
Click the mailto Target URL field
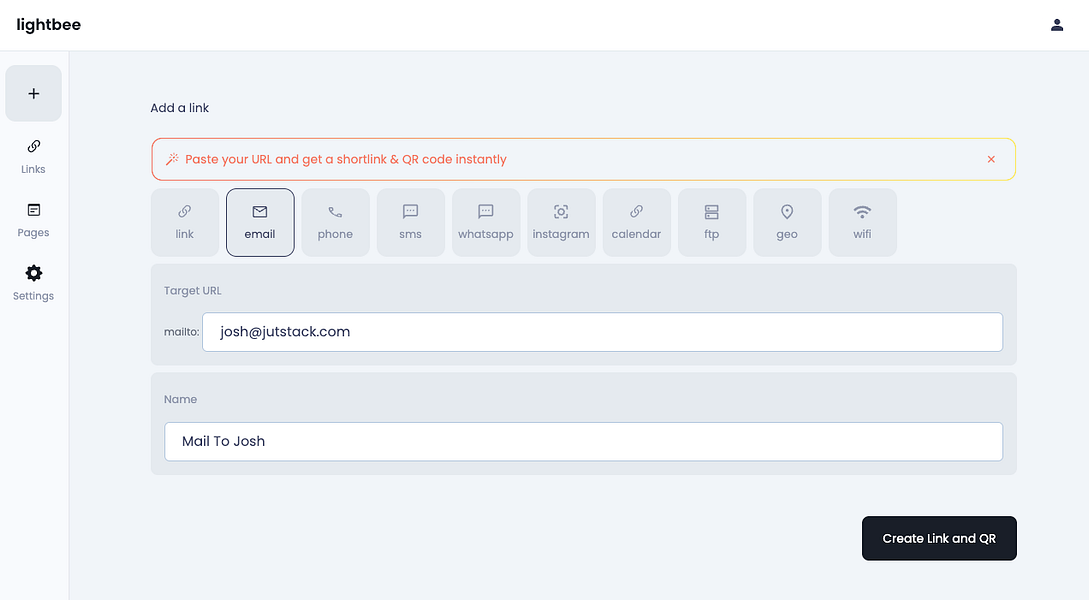(x=603, y=331)
